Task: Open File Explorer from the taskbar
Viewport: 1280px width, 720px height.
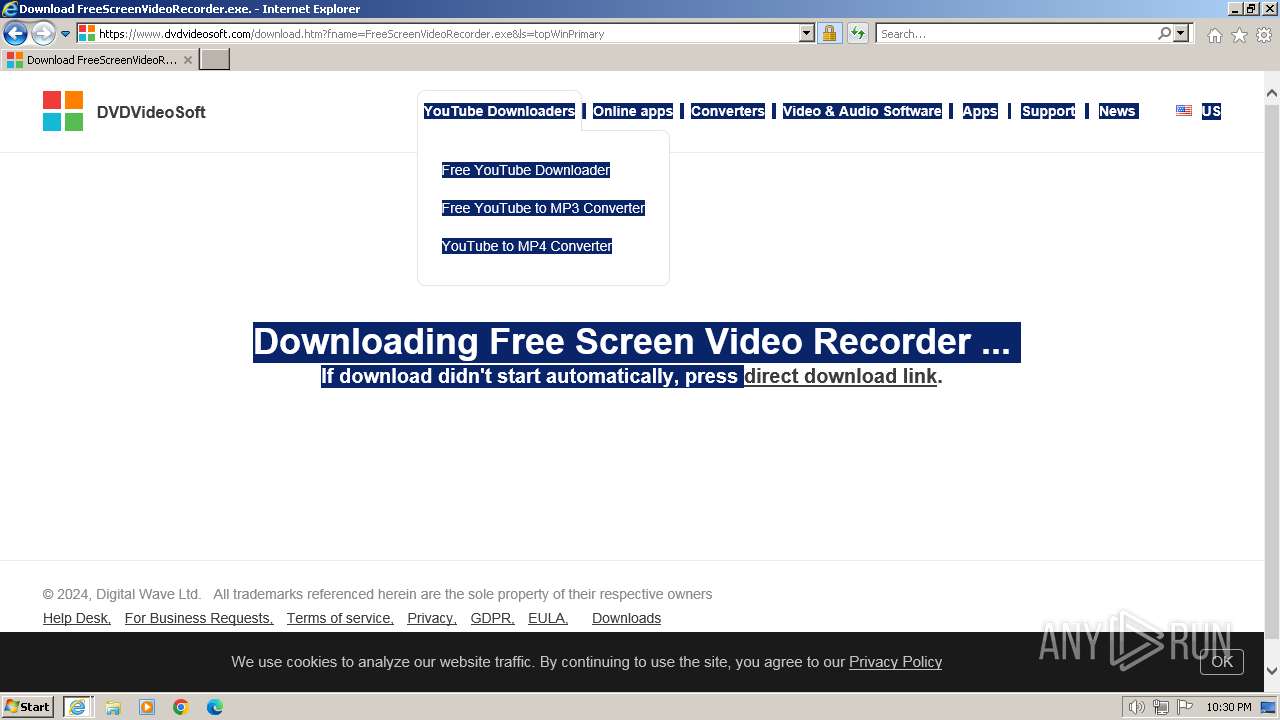Action: tap(113, 707)
